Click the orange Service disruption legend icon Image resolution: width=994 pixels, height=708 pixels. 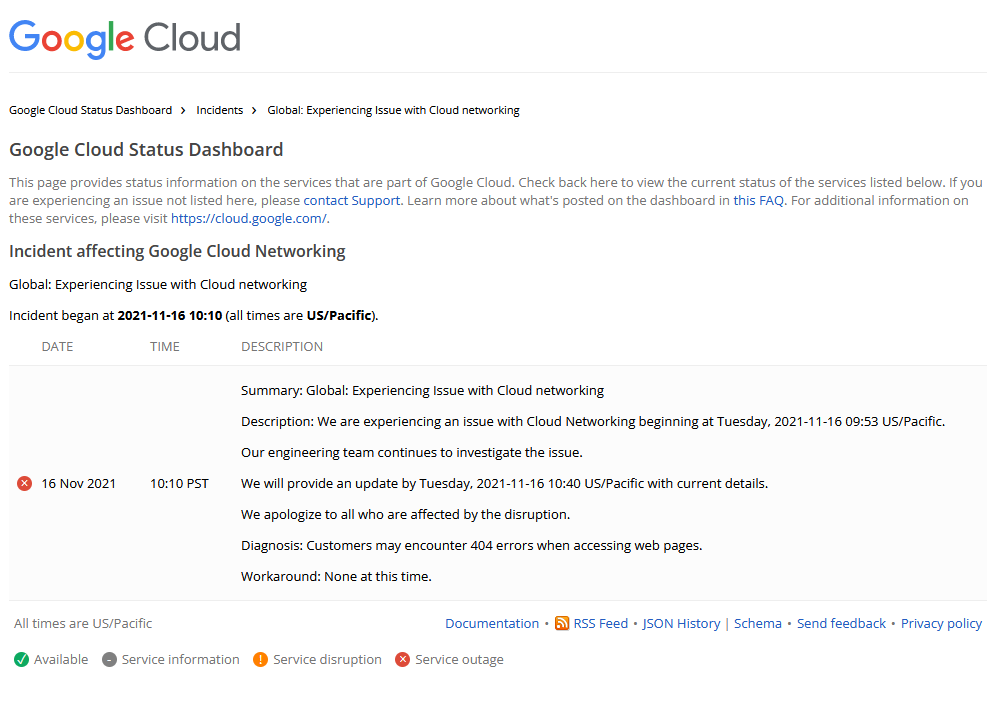click(261, 660)
